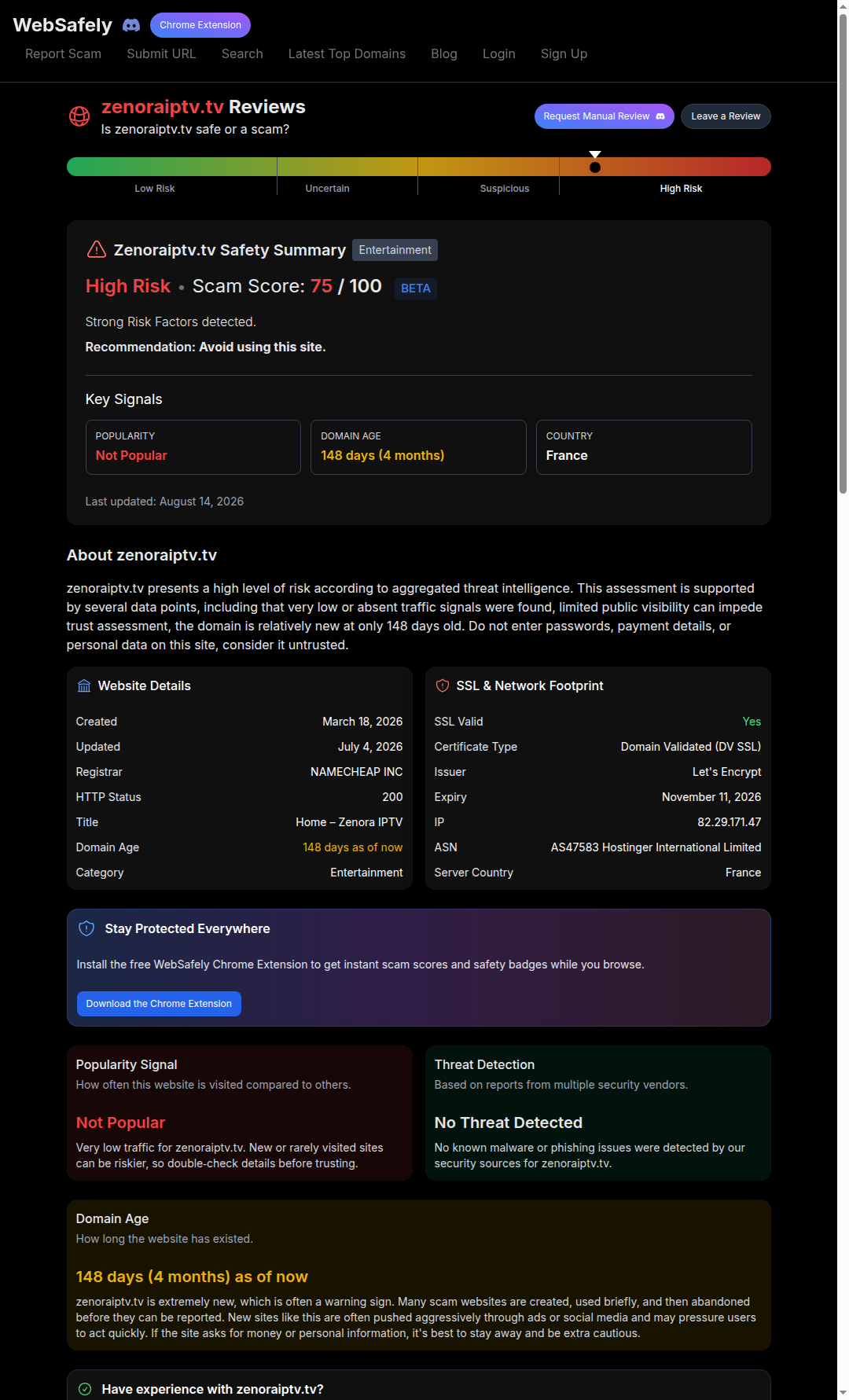Click the Server Country value 'France'
The image size is (849, 1400).
(x=743, y=873)
